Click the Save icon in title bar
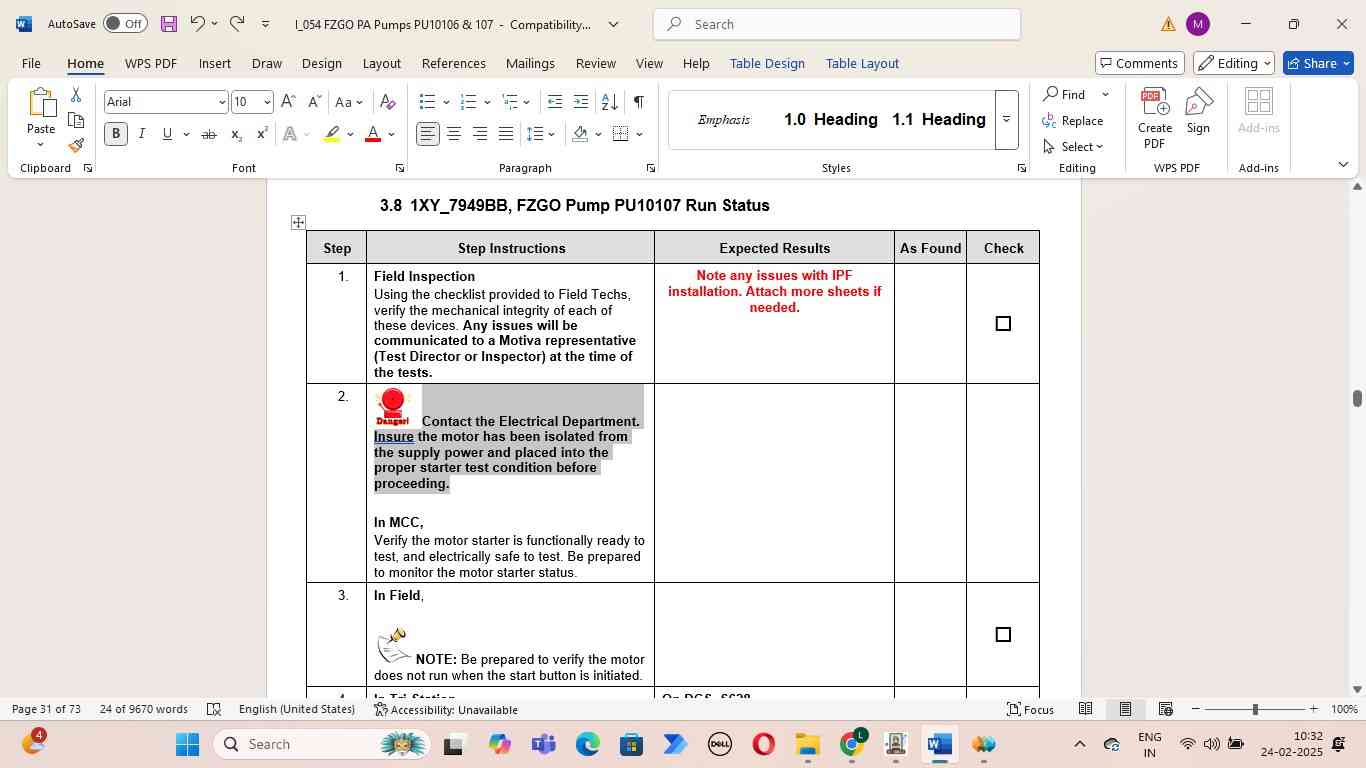 click(x=168, y=24)
